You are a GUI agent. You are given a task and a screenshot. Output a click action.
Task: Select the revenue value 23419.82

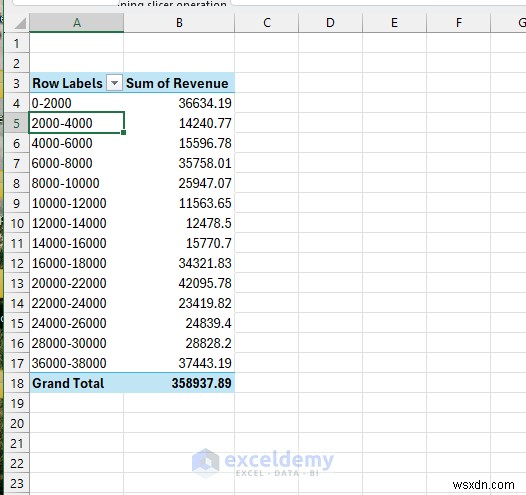[179, 303]
